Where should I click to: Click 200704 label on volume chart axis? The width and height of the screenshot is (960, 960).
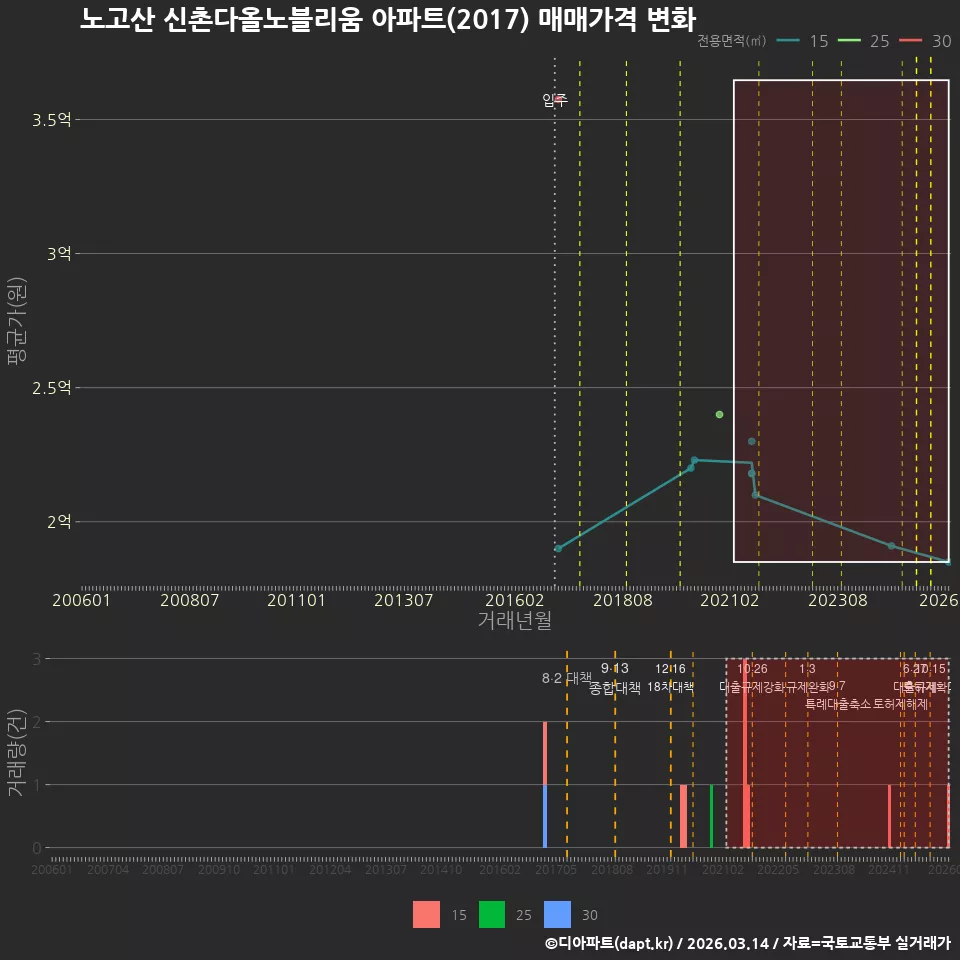click(108, 869)
